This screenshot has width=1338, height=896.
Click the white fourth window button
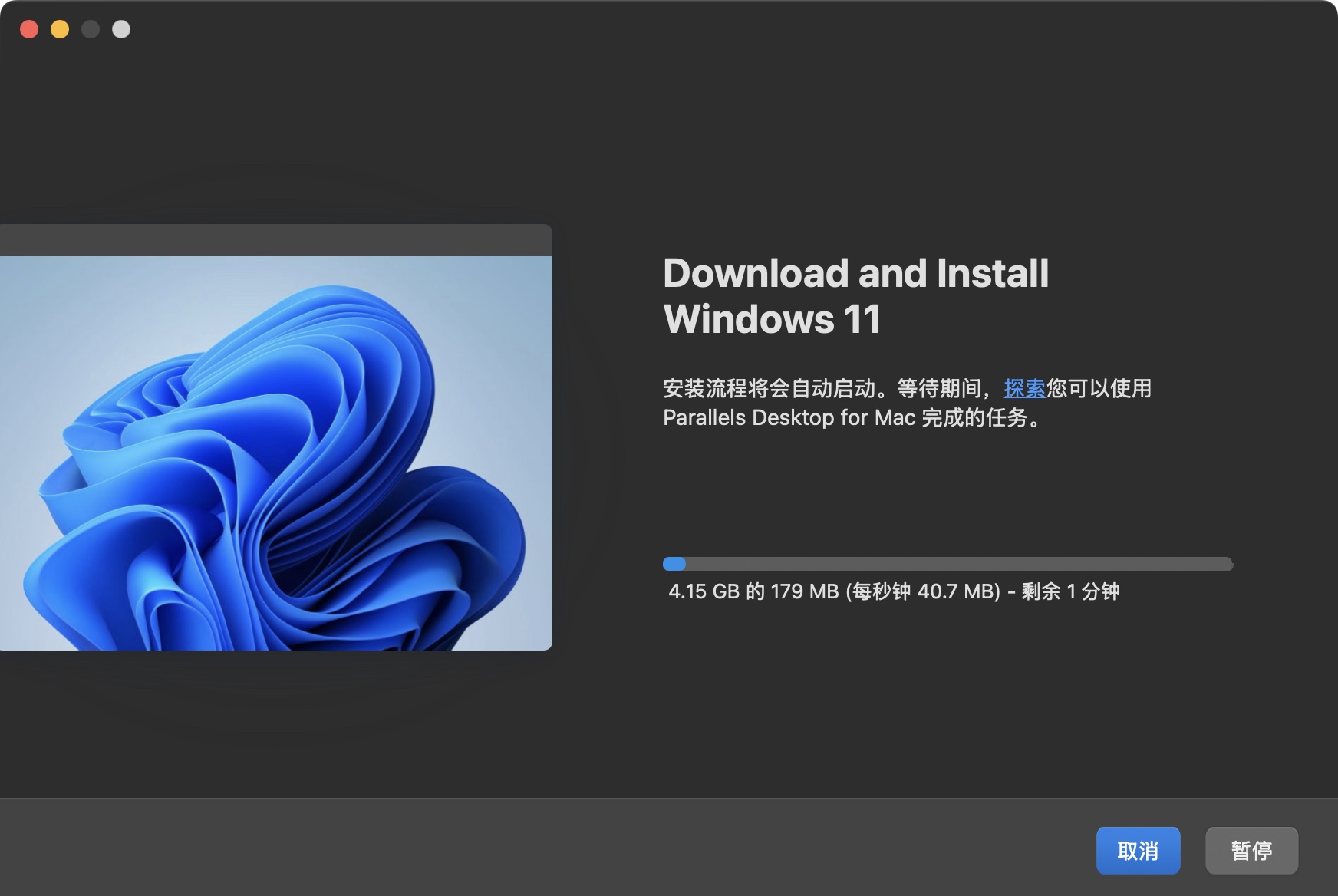[x=121, y=29]
